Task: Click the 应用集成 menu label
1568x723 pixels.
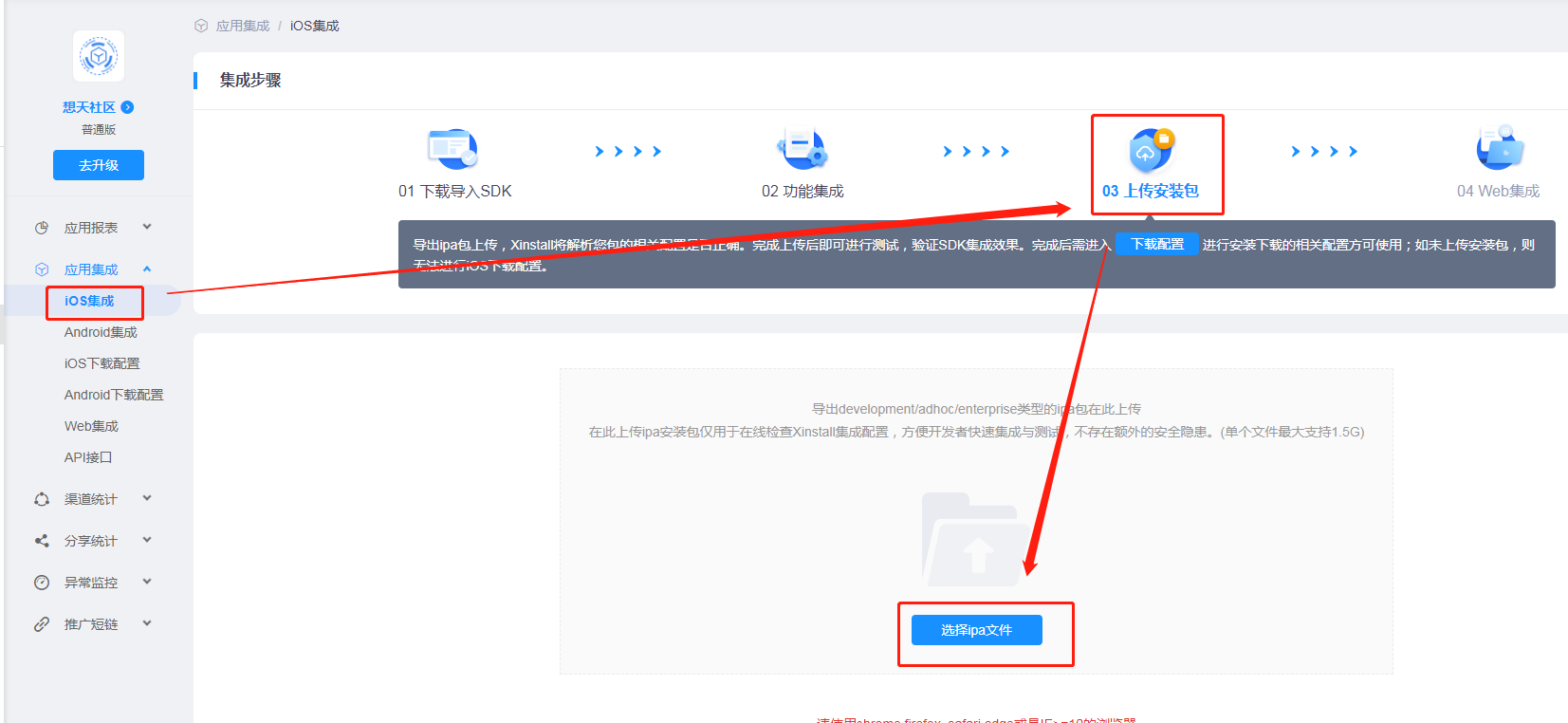Action: tap(91, 269)
